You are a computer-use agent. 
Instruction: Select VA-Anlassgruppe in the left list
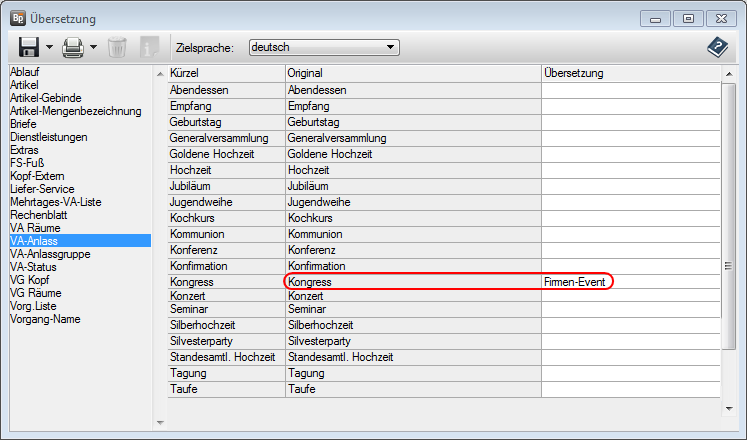53,254
